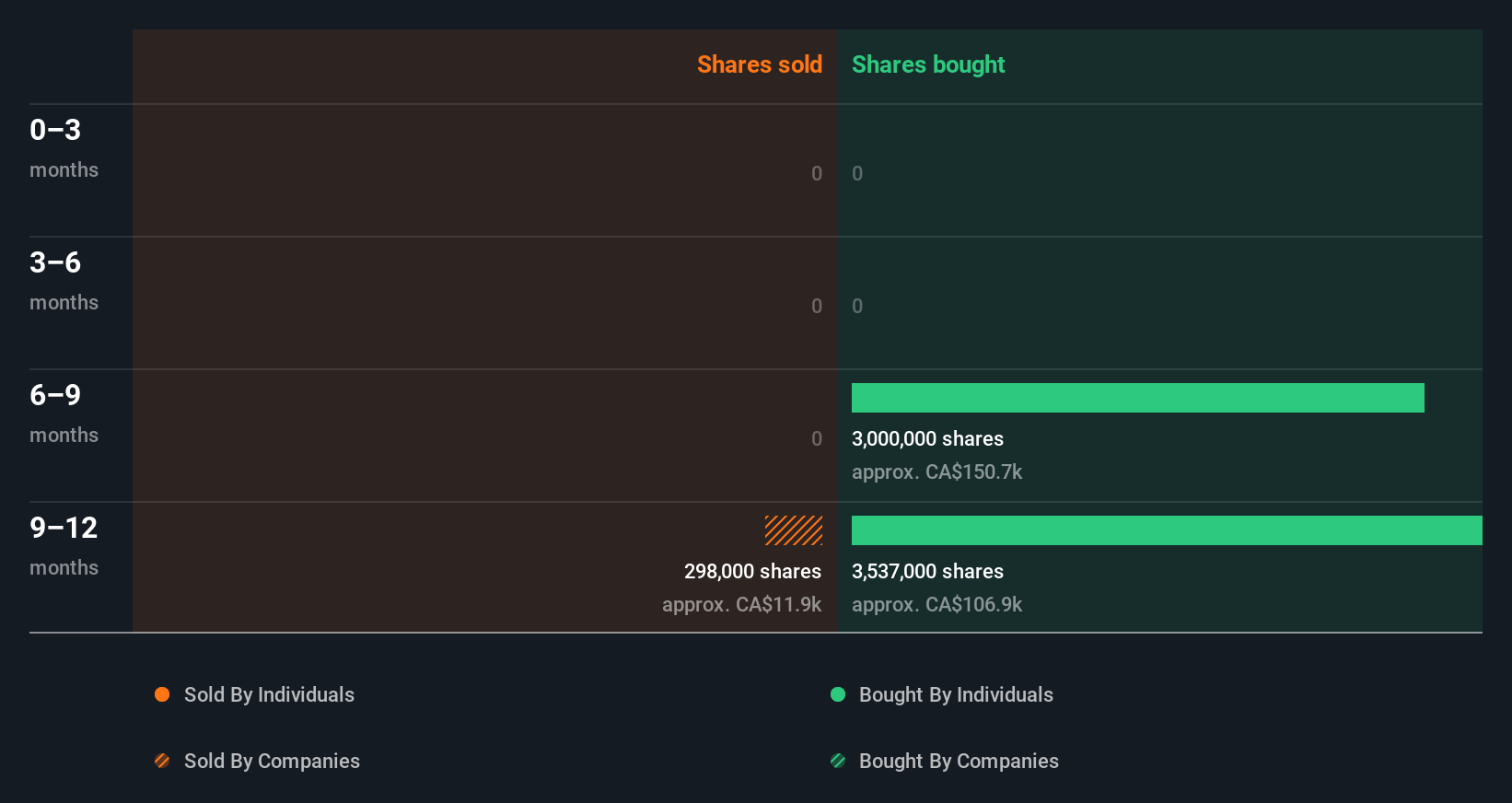
Task: Select the 9–12 months row label
Action: (64, 545)
